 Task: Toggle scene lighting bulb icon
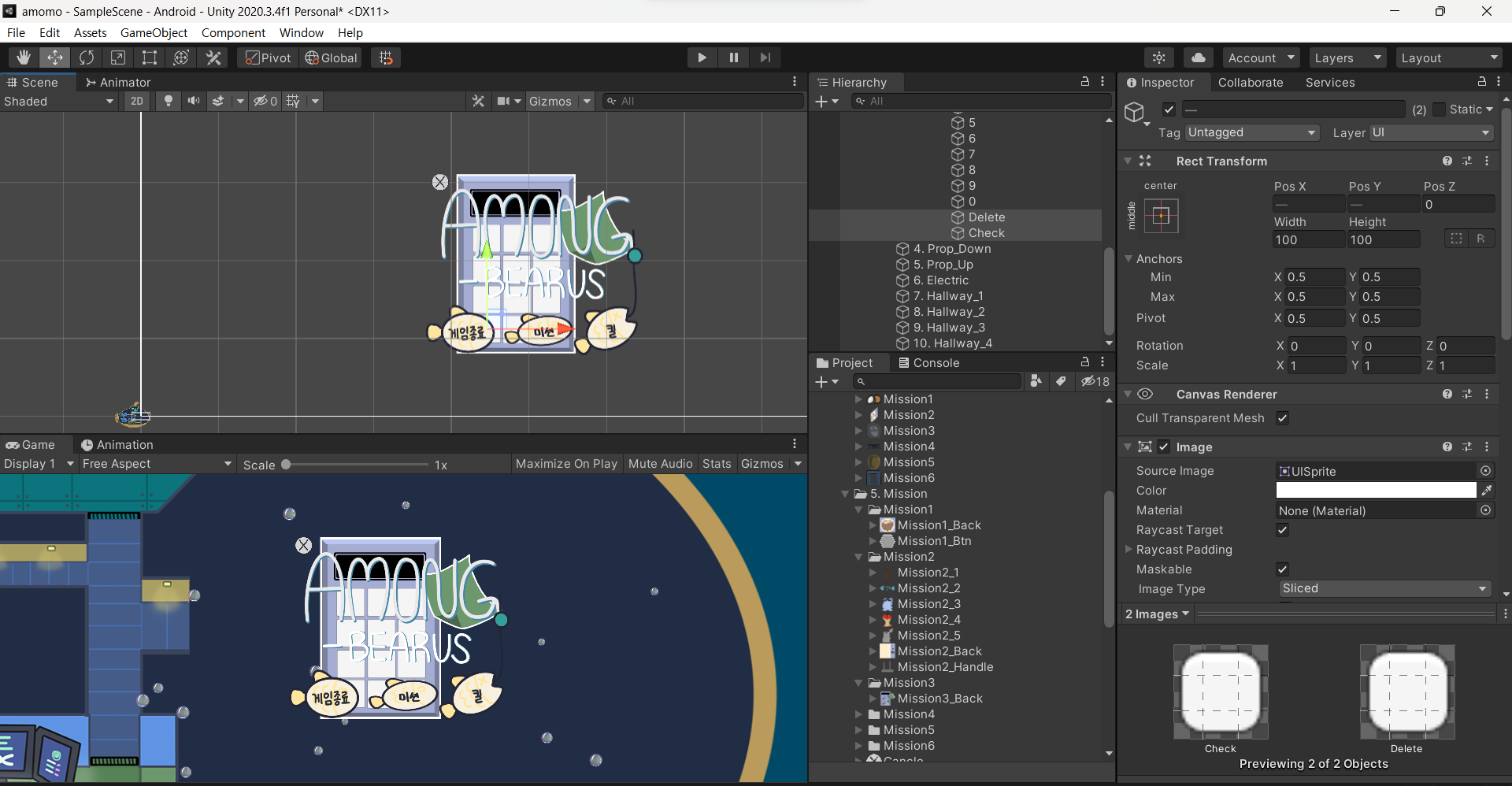coord(168,101)
